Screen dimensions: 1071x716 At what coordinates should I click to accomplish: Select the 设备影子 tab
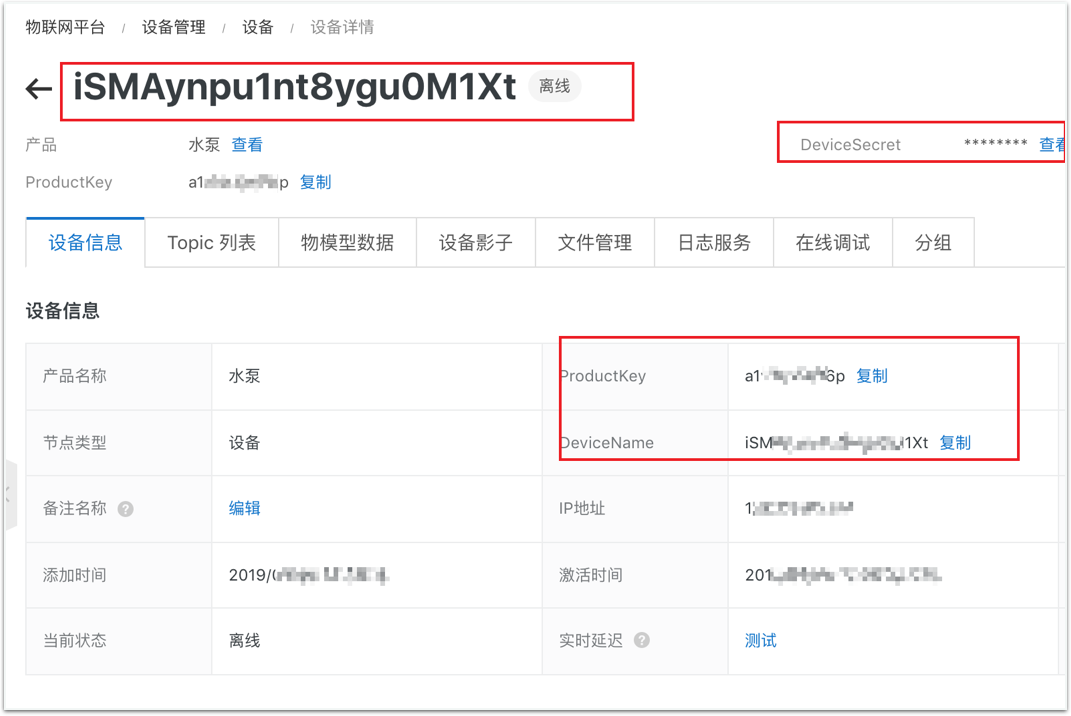476,243
